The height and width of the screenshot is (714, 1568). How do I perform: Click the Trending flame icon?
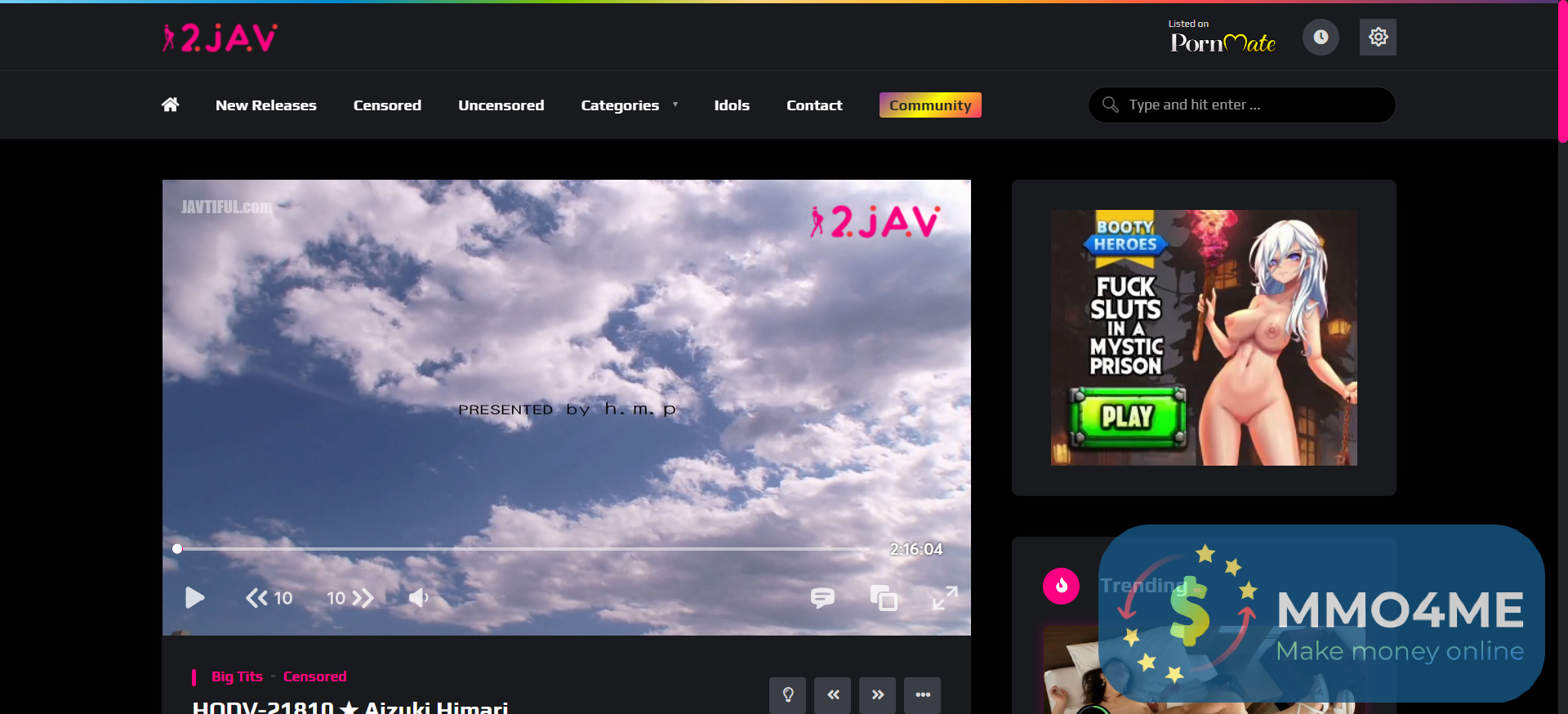point(1061,586)
